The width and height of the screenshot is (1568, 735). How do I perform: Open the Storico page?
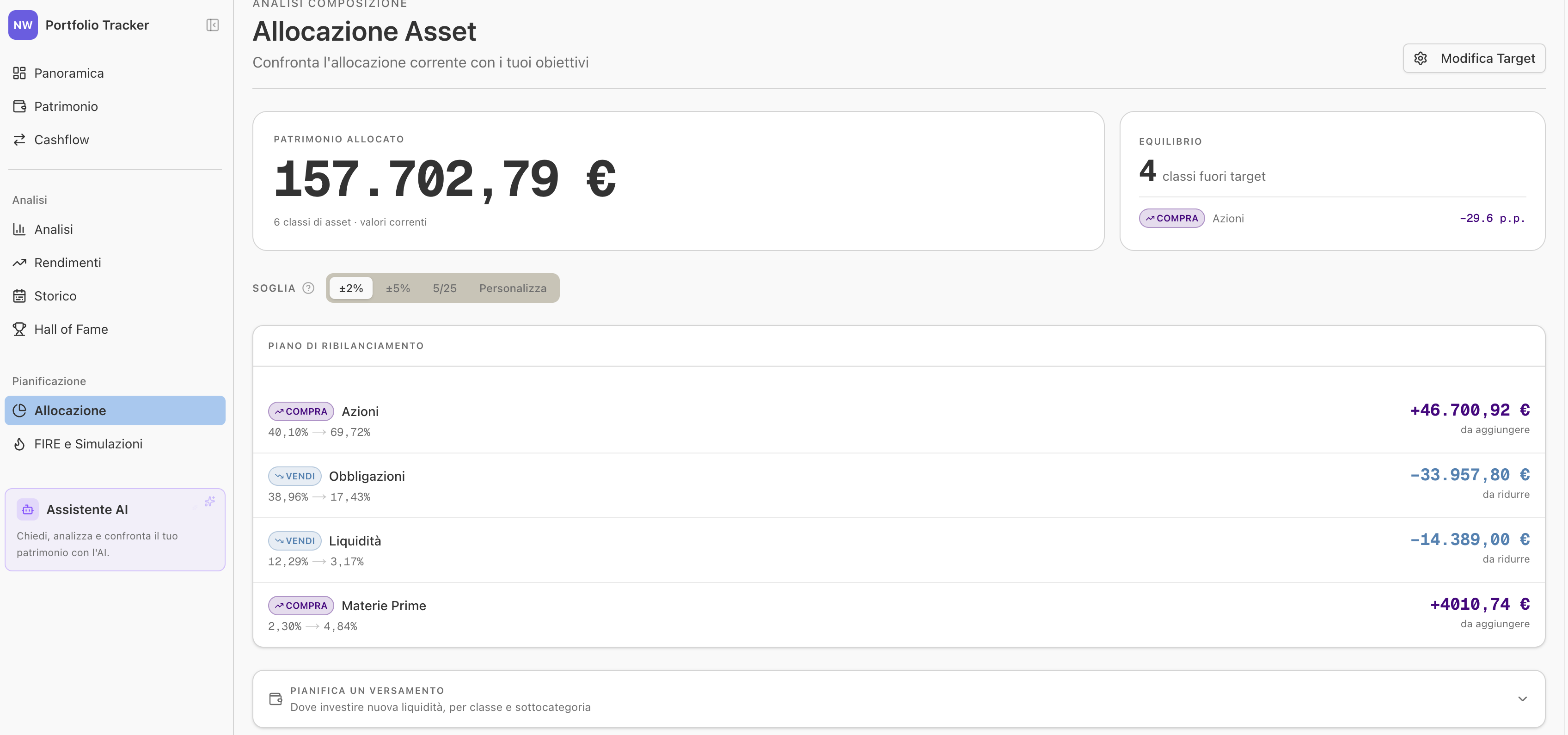(115, 296)
